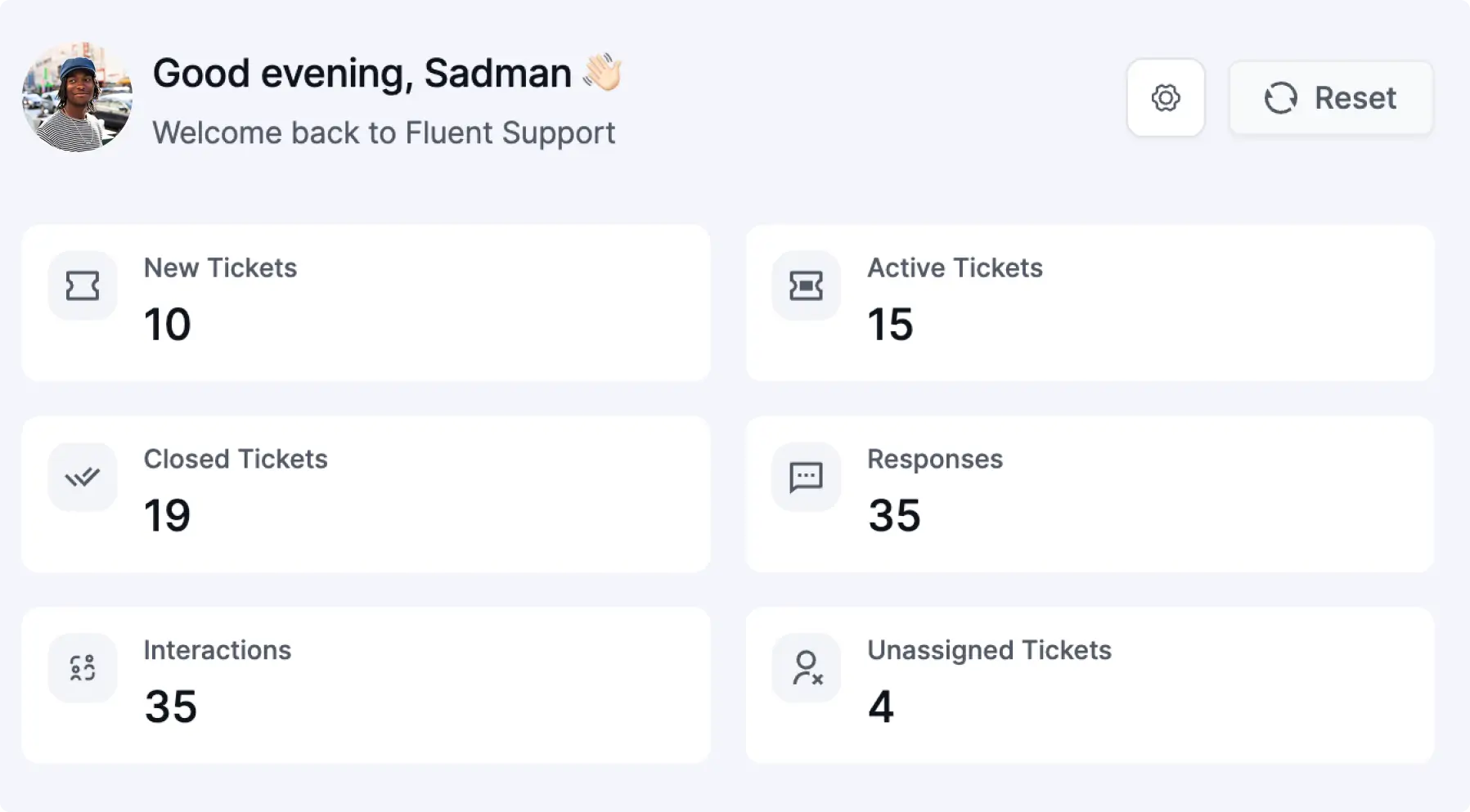Click the circular refresh icon inside Reset button
The width and height of the screenshot is (1470, 812).
(1281, 97)
